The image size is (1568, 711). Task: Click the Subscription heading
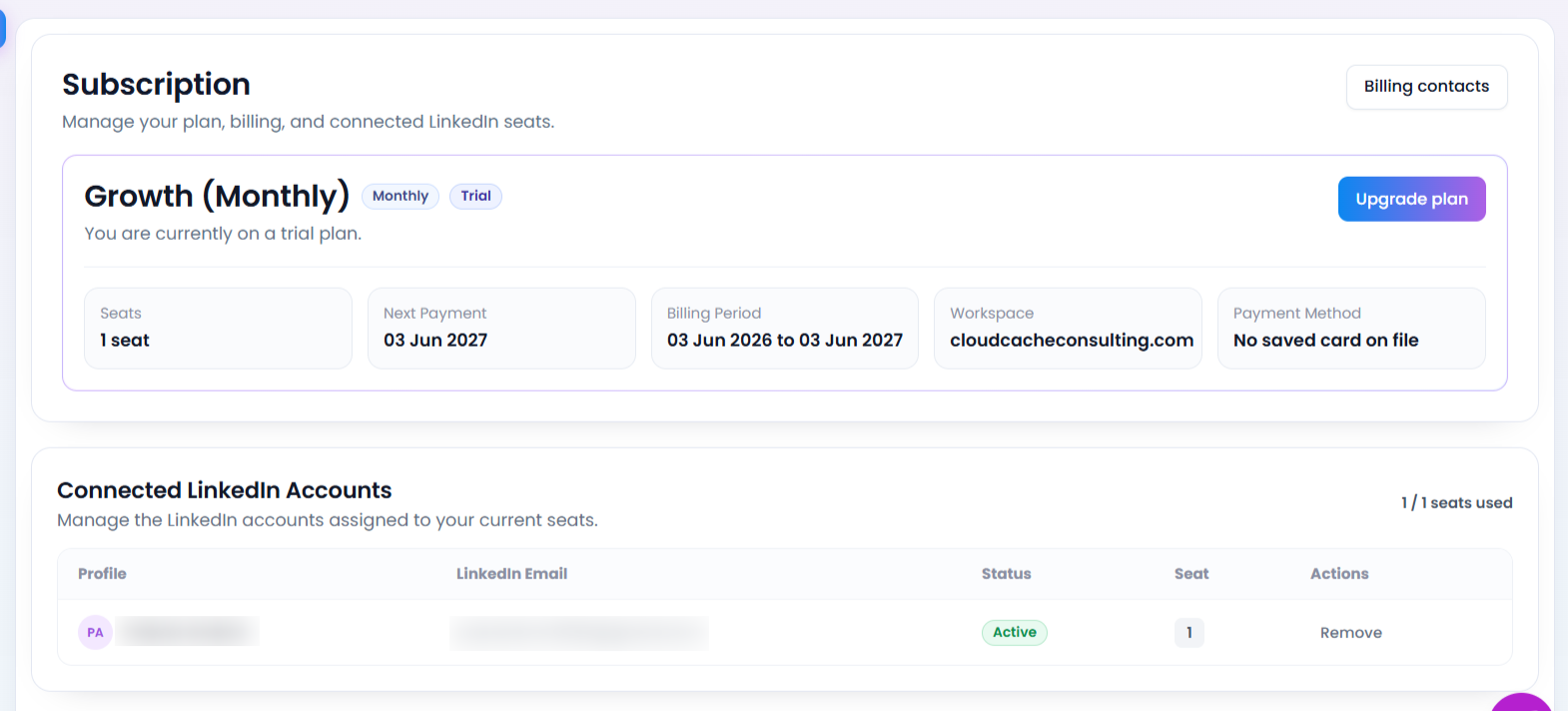click(156, 85)
